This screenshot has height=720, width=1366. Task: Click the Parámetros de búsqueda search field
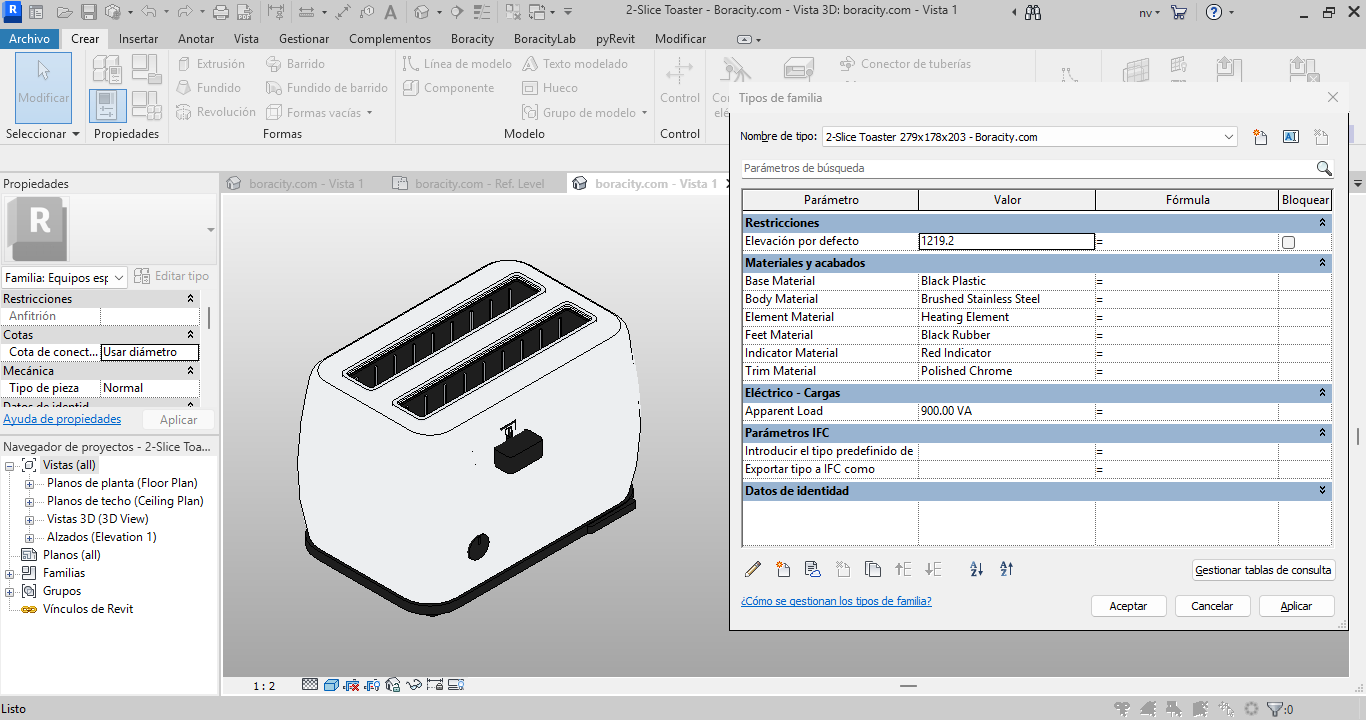1028,168
